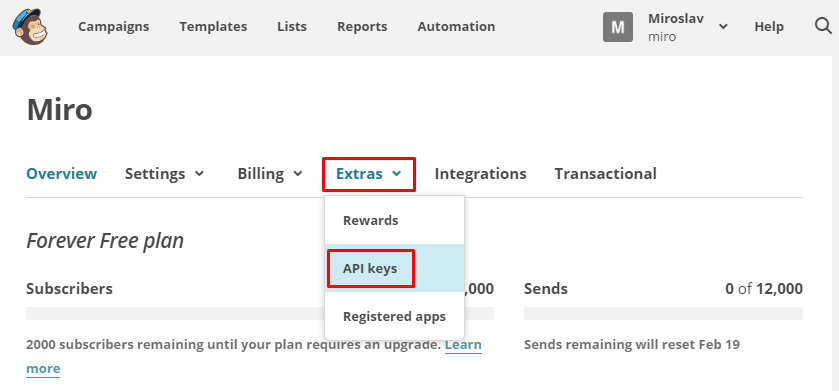Click the Sends label

[x=545, y=289]
